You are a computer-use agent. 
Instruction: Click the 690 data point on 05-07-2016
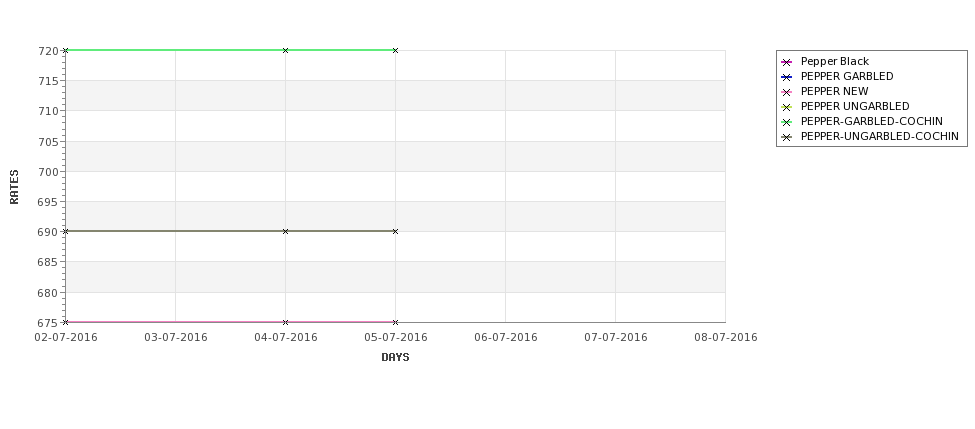(395, 231)
